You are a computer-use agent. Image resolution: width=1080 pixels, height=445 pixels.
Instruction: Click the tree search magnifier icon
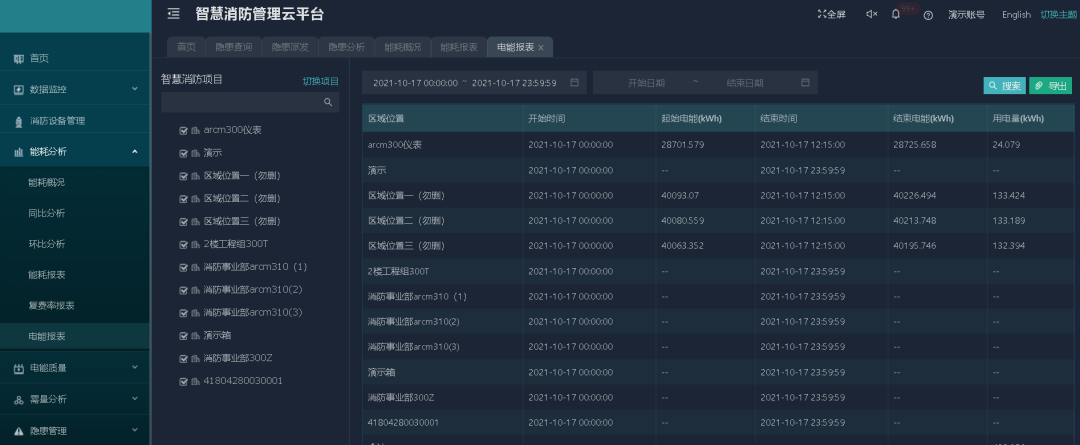329,102
